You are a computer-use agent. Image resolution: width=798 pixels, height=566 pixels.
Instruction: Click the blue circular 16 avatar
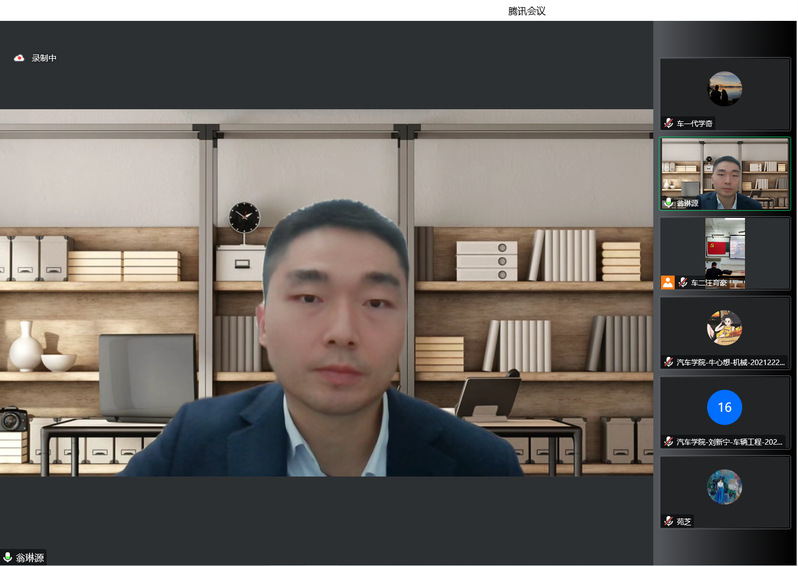click(x=725, y=407)
